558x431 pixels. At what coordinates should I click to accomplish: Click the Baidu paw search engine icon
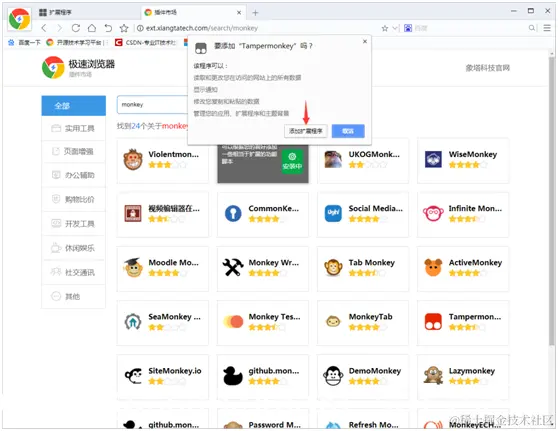pyautogui.click(x=408, y=28)
